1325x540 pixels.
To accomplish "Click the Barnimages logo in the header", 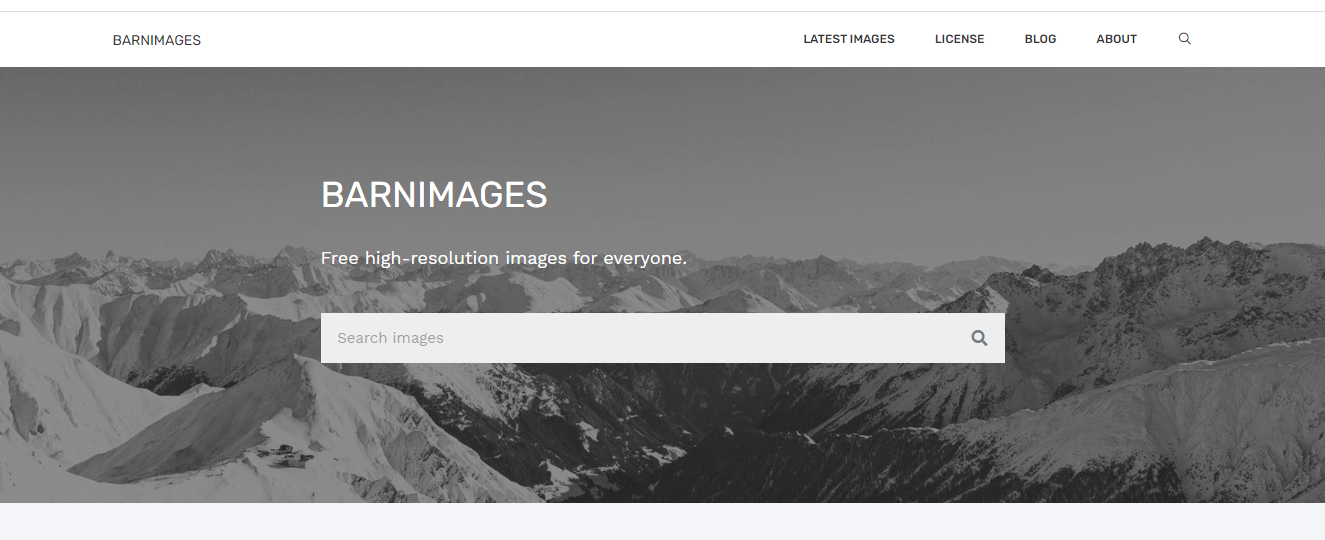I will 157,40.
